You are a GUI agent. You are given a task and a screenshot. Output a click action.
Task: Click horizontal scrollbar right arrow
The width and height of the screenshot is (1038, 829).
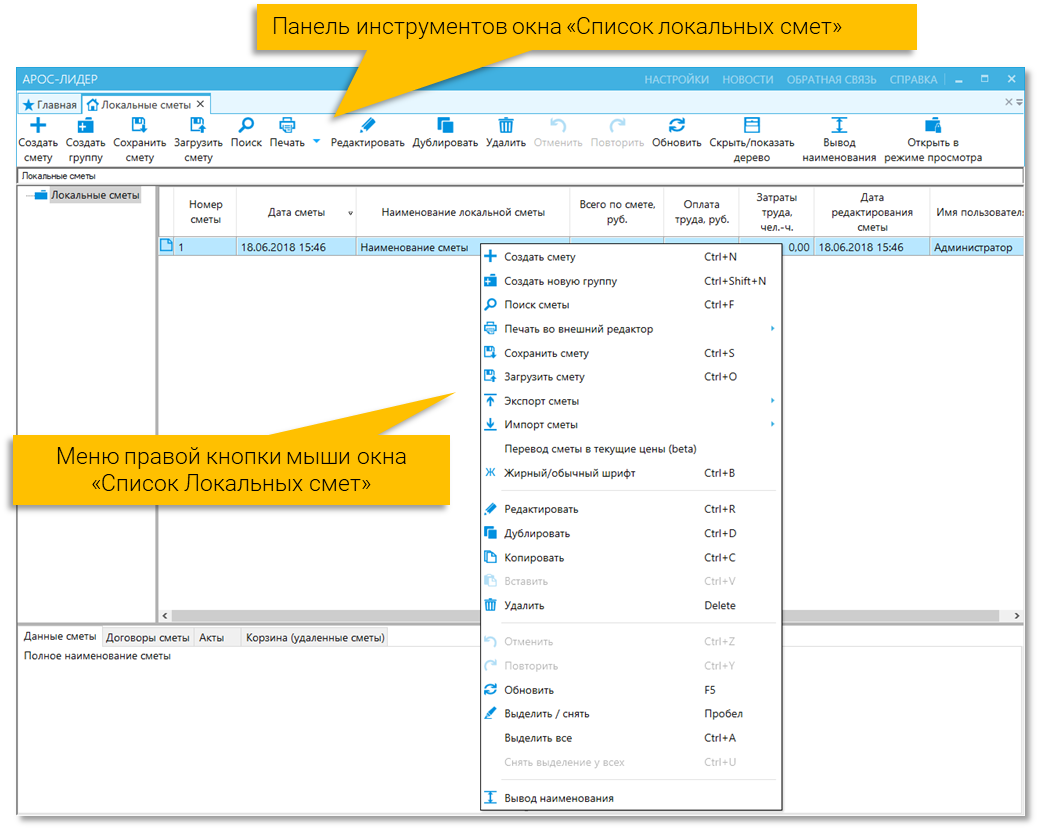tap(1017, 616)
